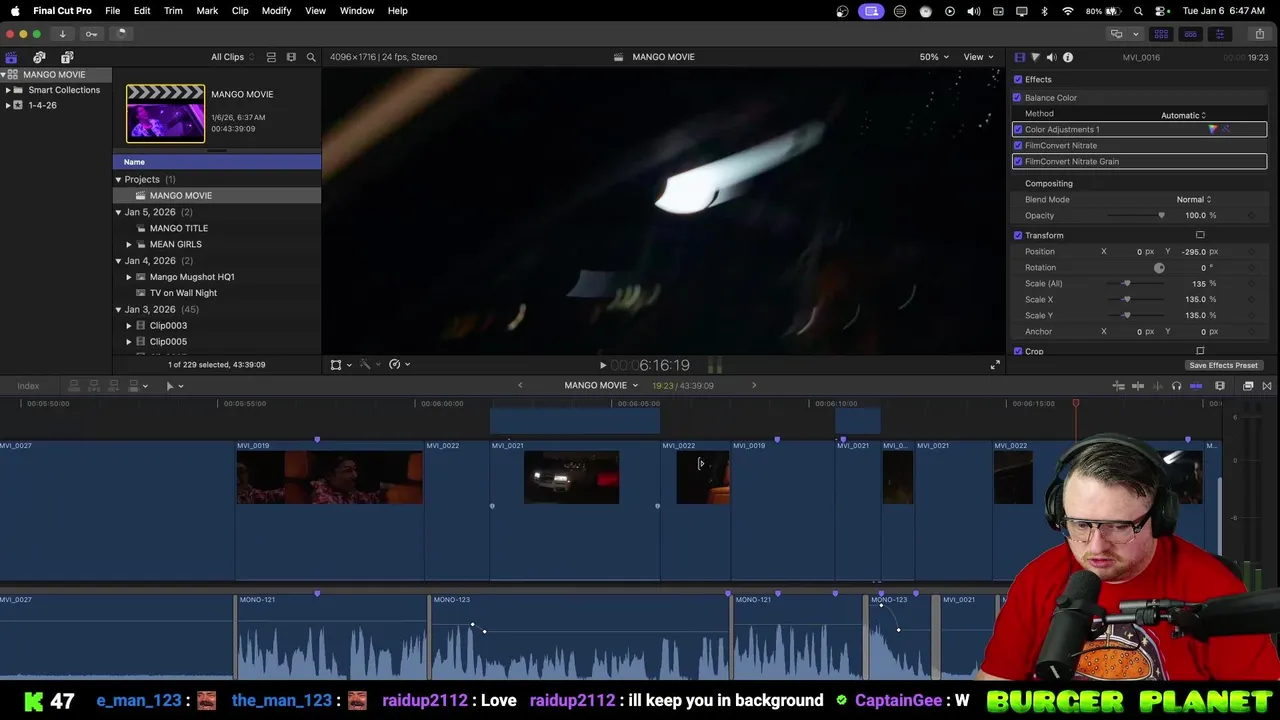This screenshot has height=720, width=1280.
Task: Open the Transitions browser icon
Action: (1267, 386)
